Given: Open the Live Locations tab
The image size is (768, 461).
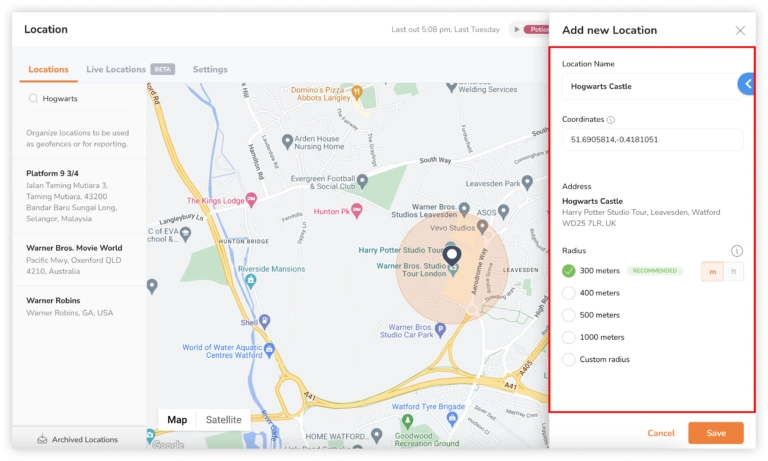Looking at the screenshot, I should 116,70.
